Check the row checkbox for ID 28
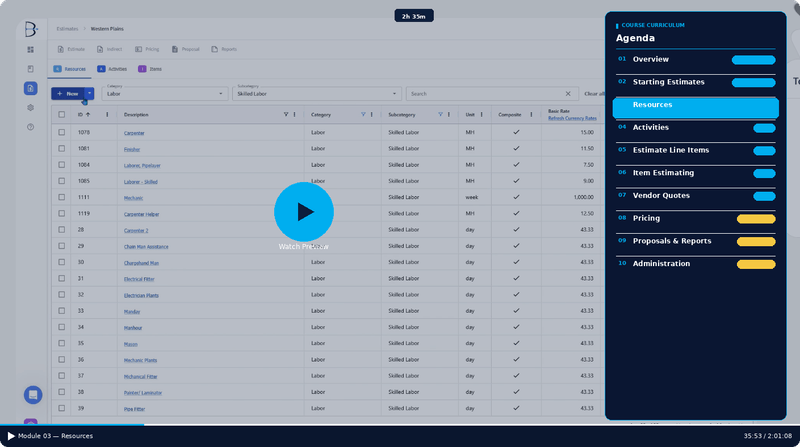 point(62,230)
